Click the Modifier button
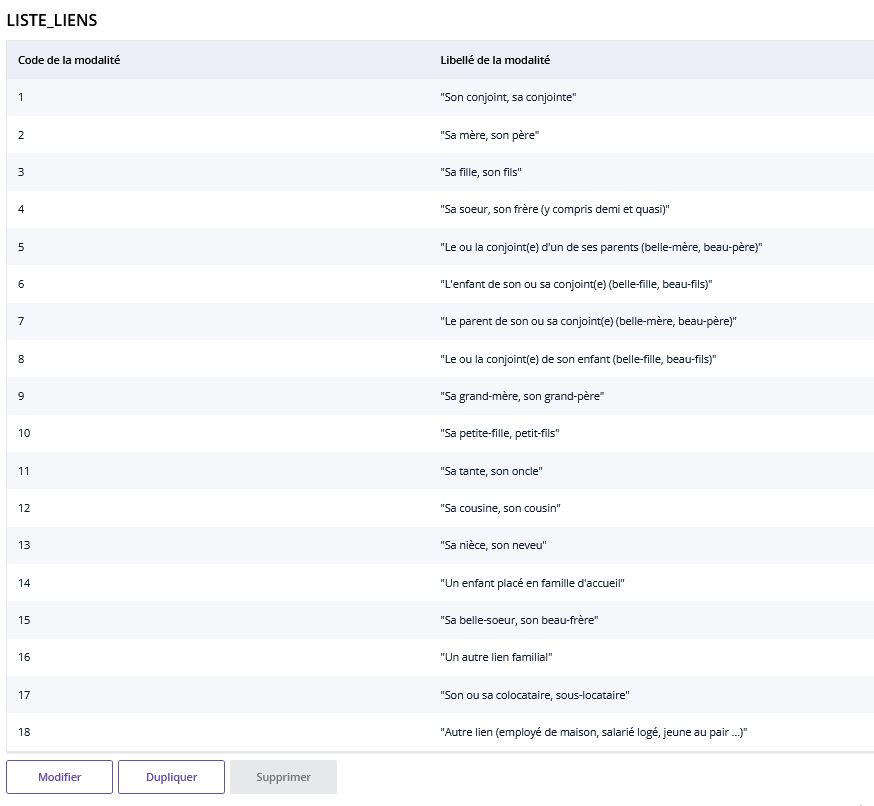The height and width of the screenshot is (806, 874). 59,777
